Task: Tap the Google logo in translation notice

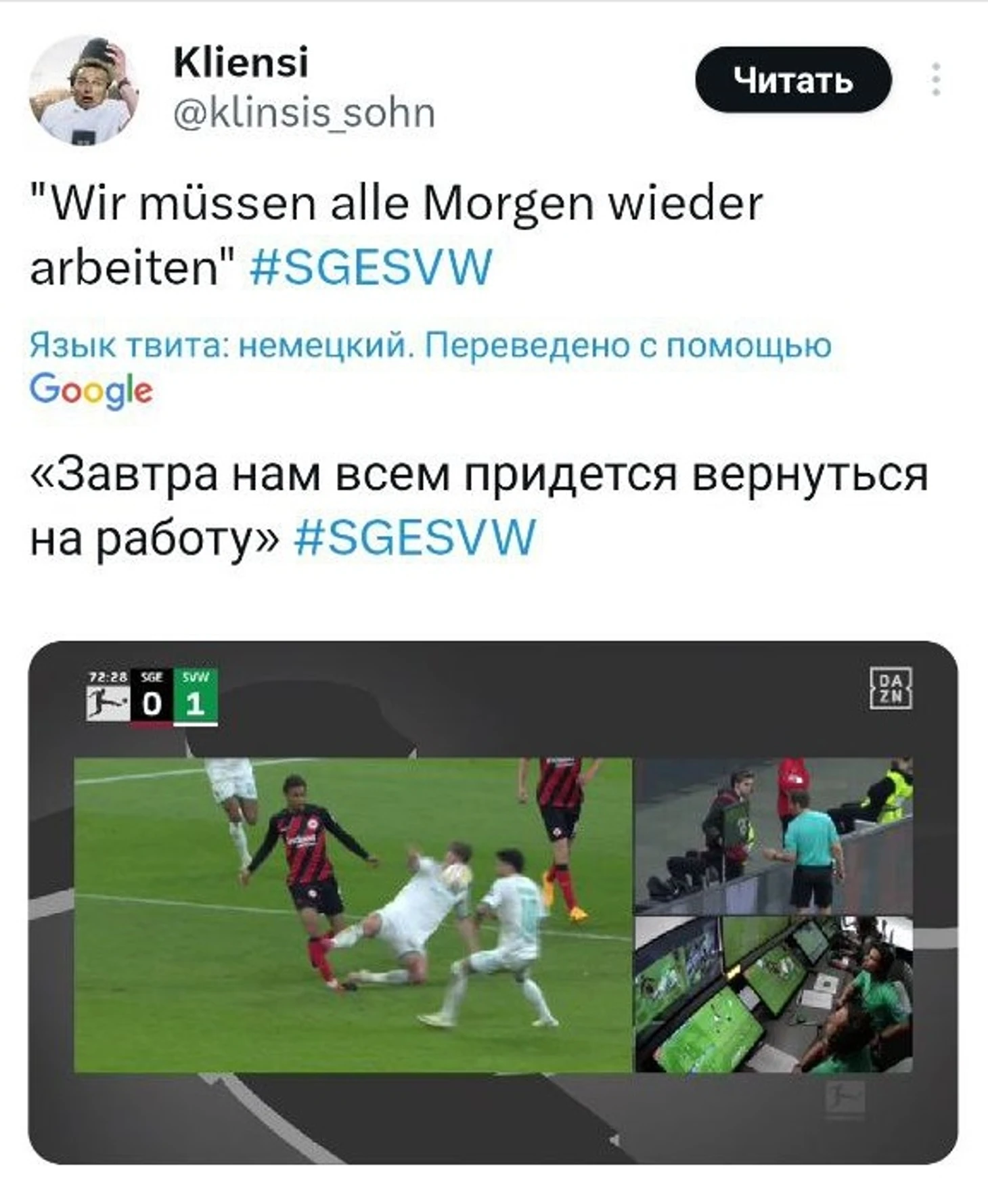Action: pyautogui.click(x=91, y=391)
